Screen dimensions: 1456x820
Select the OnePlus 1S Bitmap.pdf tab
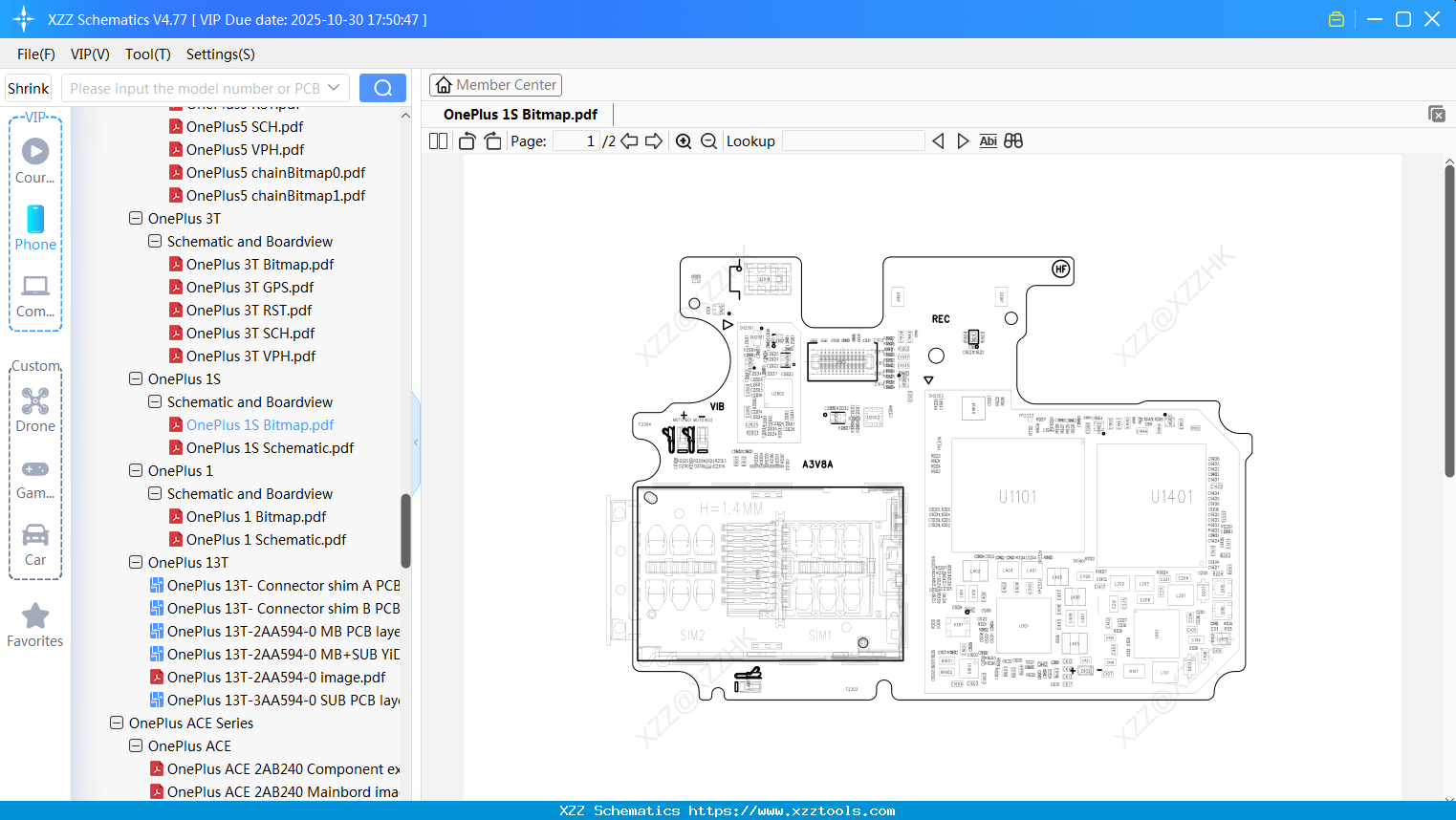520,115
